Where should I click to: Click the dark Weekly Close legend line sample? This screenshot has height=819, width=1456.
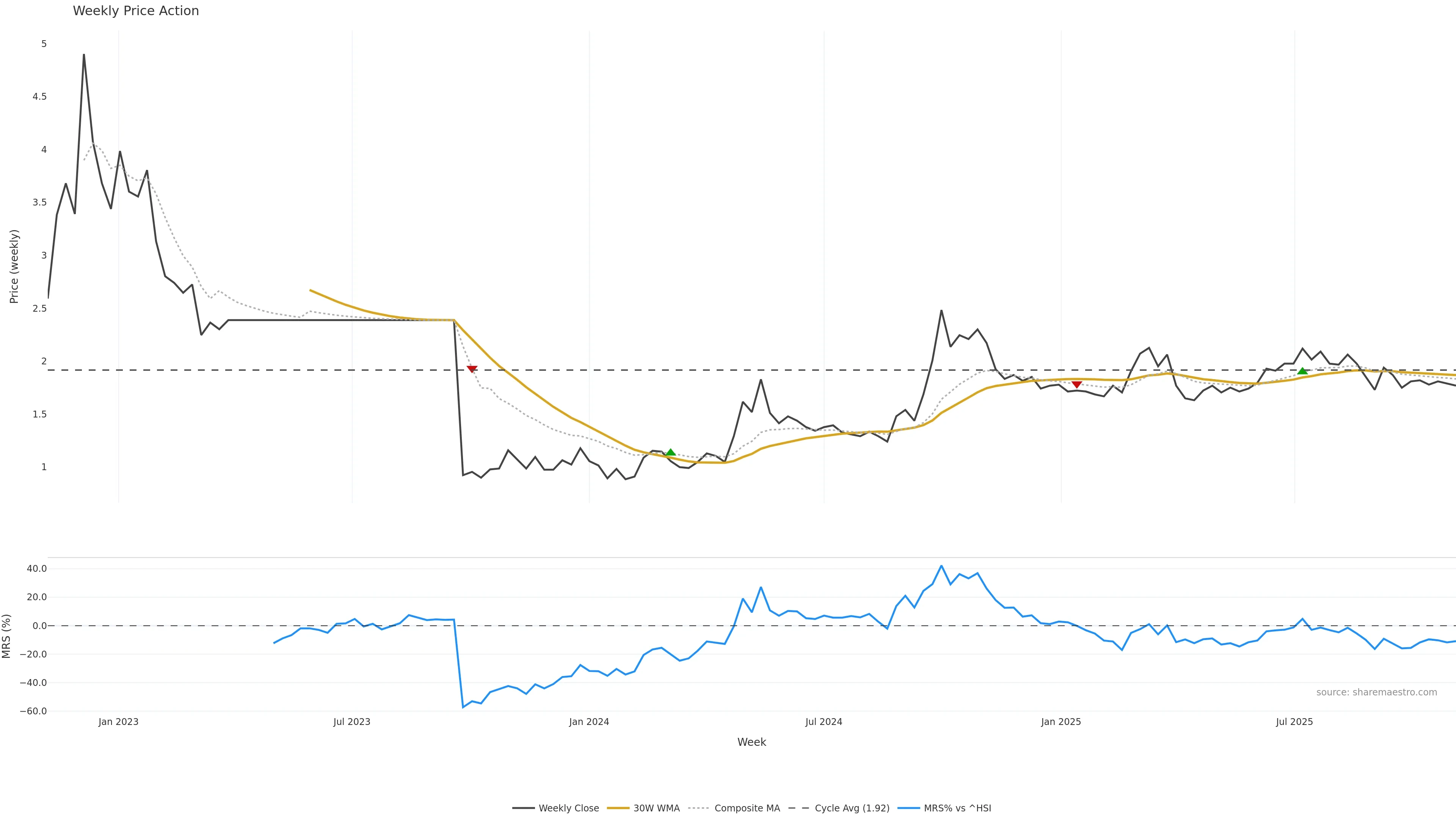pyautogui.click(x=523, y=808)
